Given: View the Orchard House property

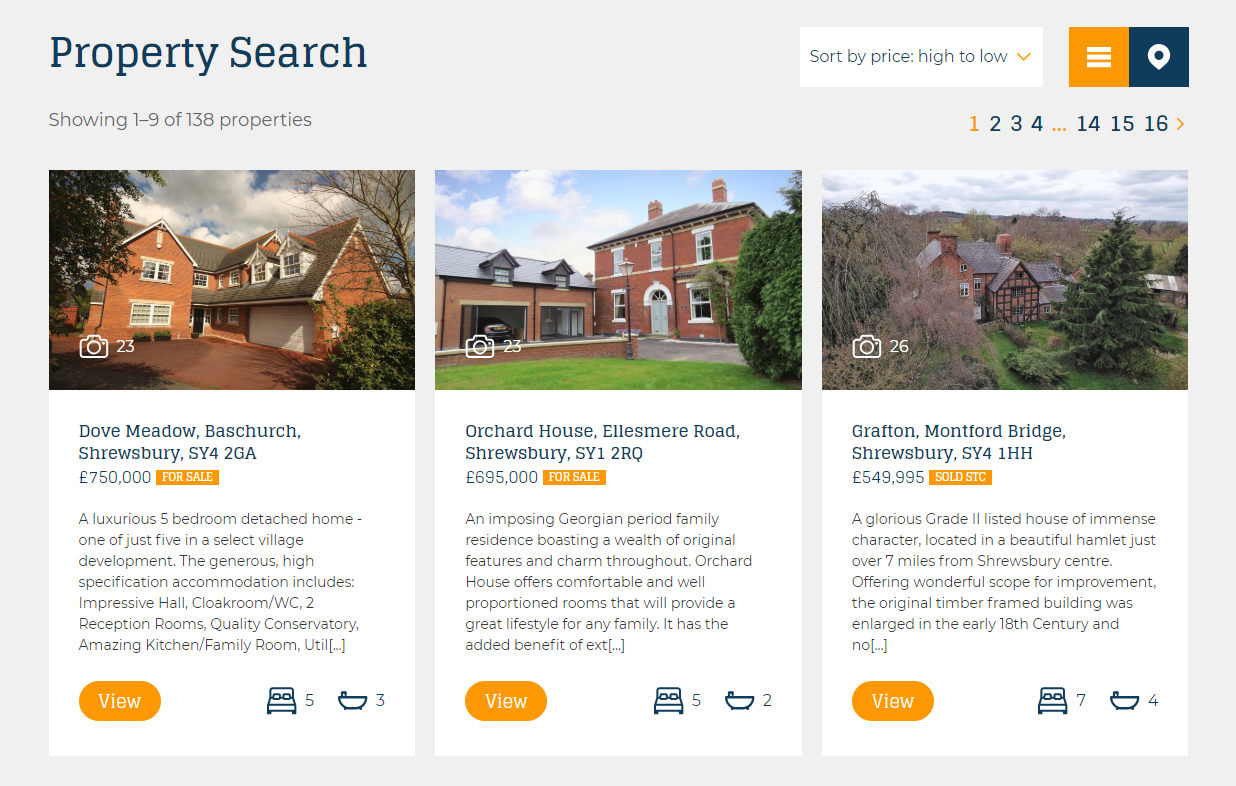Looking at the screenshot, I should pos(506,701).
